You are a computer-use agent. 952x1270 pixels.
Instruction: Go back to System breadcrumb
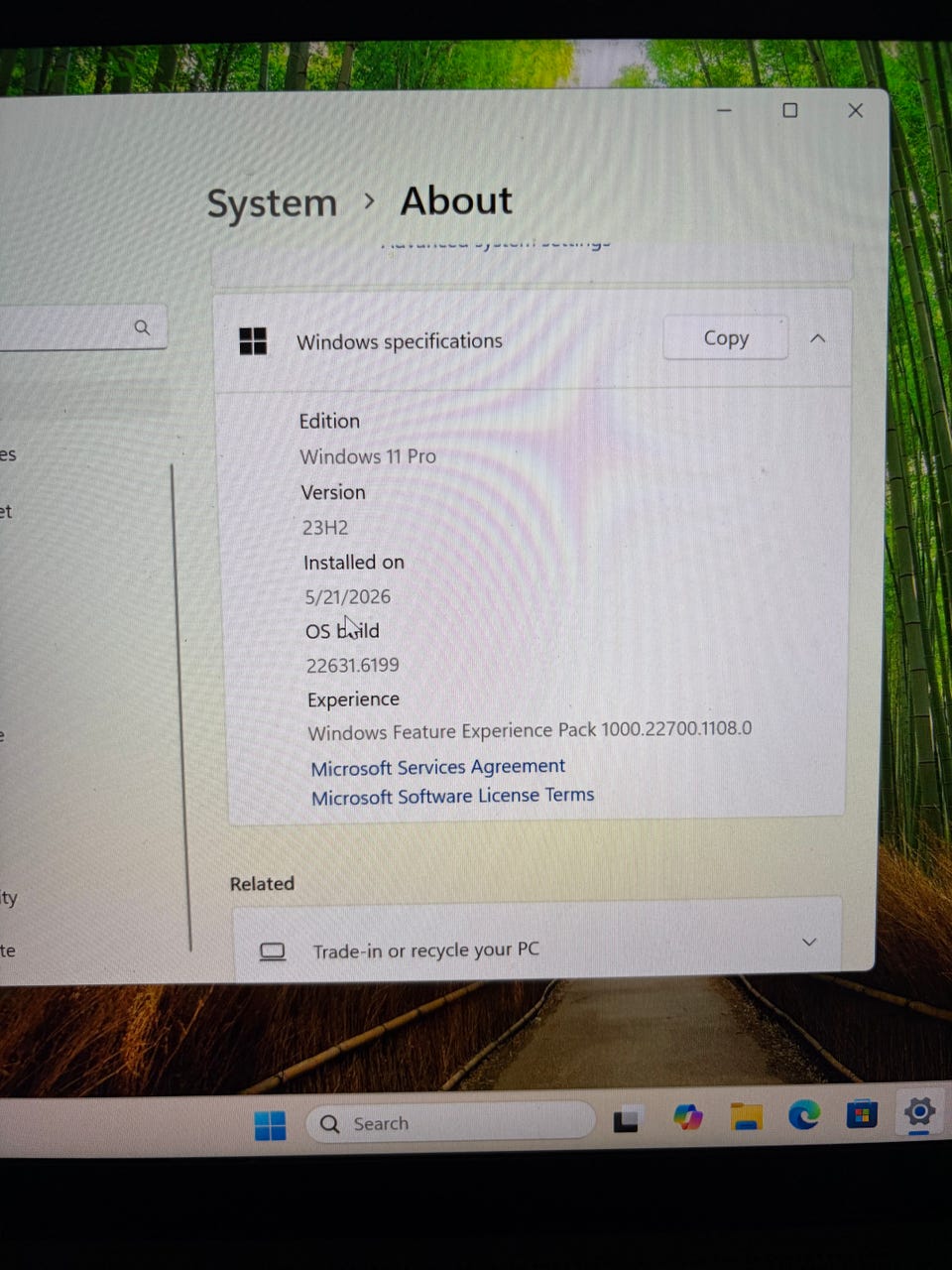pyautogui.click(x=272, y=202)
